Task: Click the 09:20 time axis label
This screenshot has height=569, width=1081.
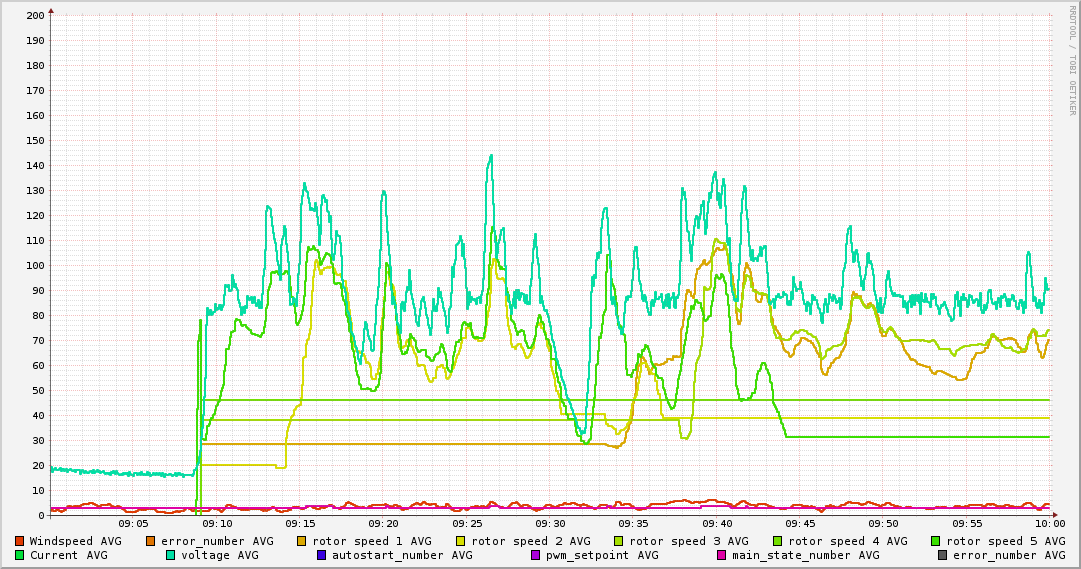Action: coord(383,524)
